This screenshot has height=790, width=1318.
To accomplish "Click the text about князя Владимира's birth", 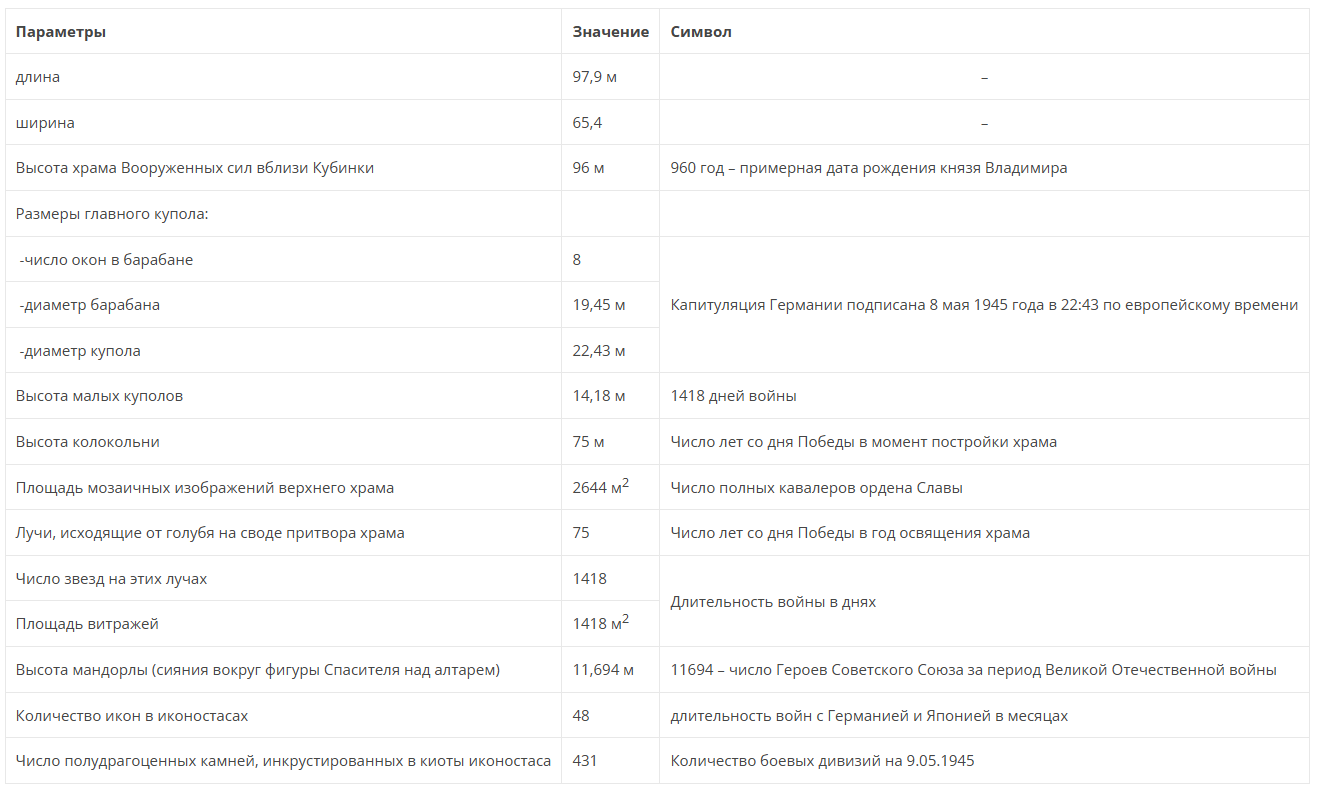I will coord(868,168).
